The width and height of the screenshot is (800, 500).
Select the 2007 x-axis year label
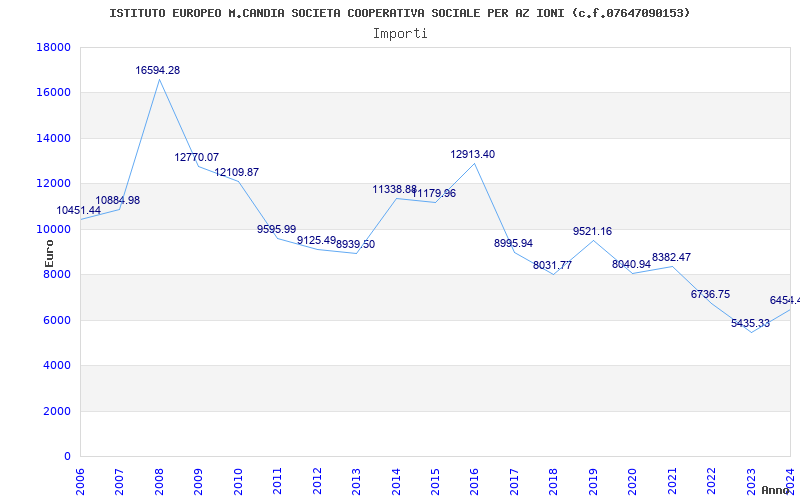tap(120, 482)
